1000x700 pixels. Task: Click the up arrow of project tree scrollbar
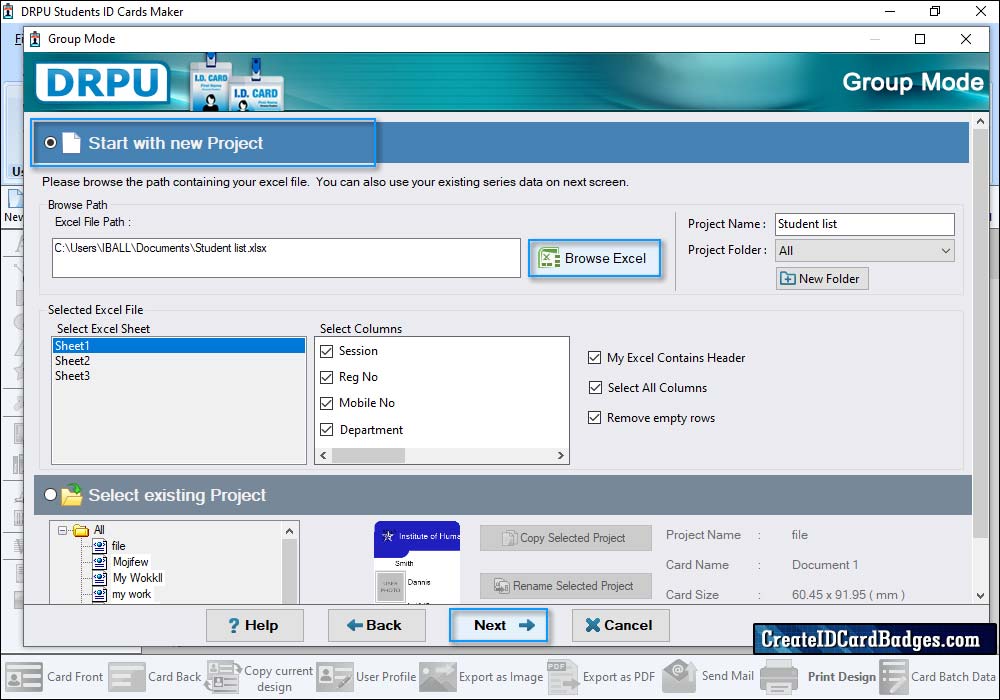pos(290,531)
